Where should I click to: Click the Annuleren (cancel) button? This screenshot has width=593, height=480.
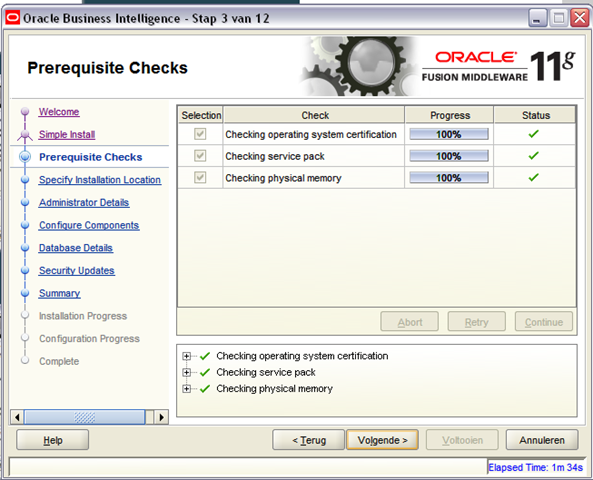tap(542, 440)
